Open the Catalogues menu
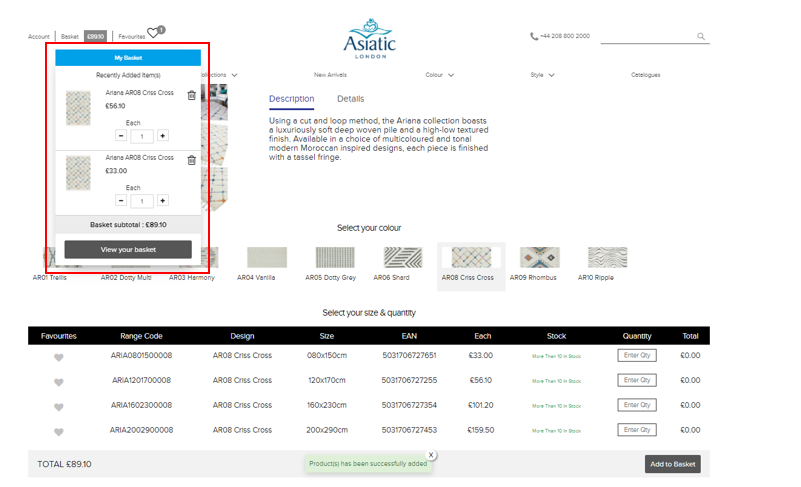Screen dimensions: 801x487 645,75
